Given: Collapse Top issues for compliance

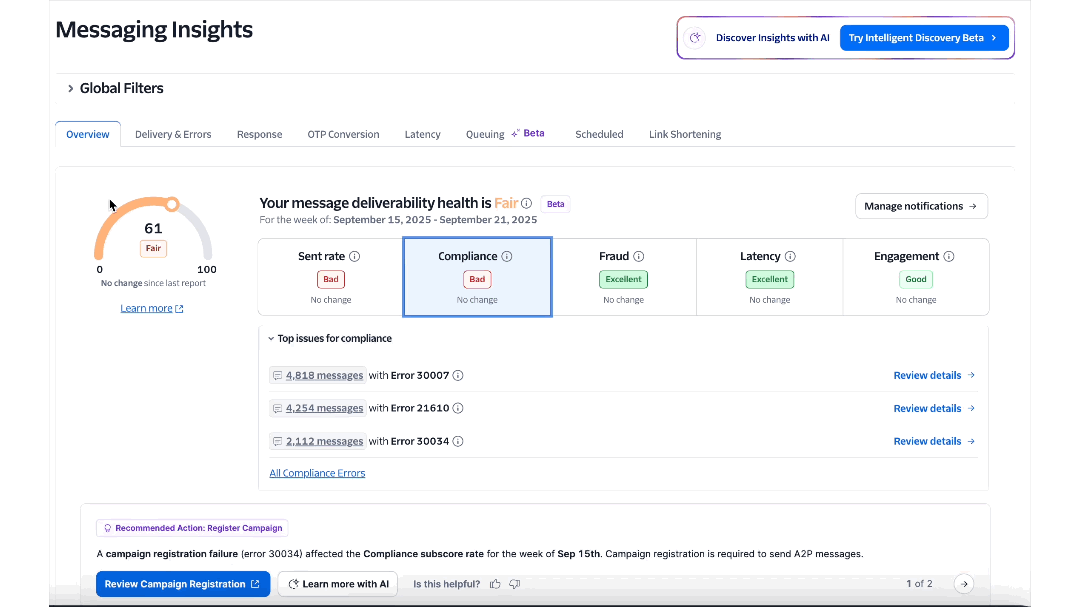Looking at the screenshot, I should click(x=271, y=339).
